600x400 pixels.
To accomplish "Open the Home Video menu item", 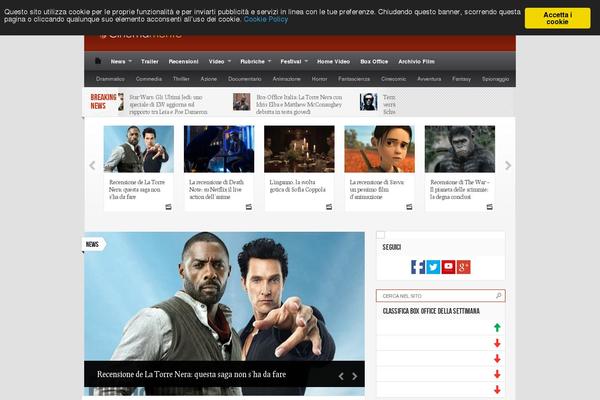I will click(x=333, y=61).
